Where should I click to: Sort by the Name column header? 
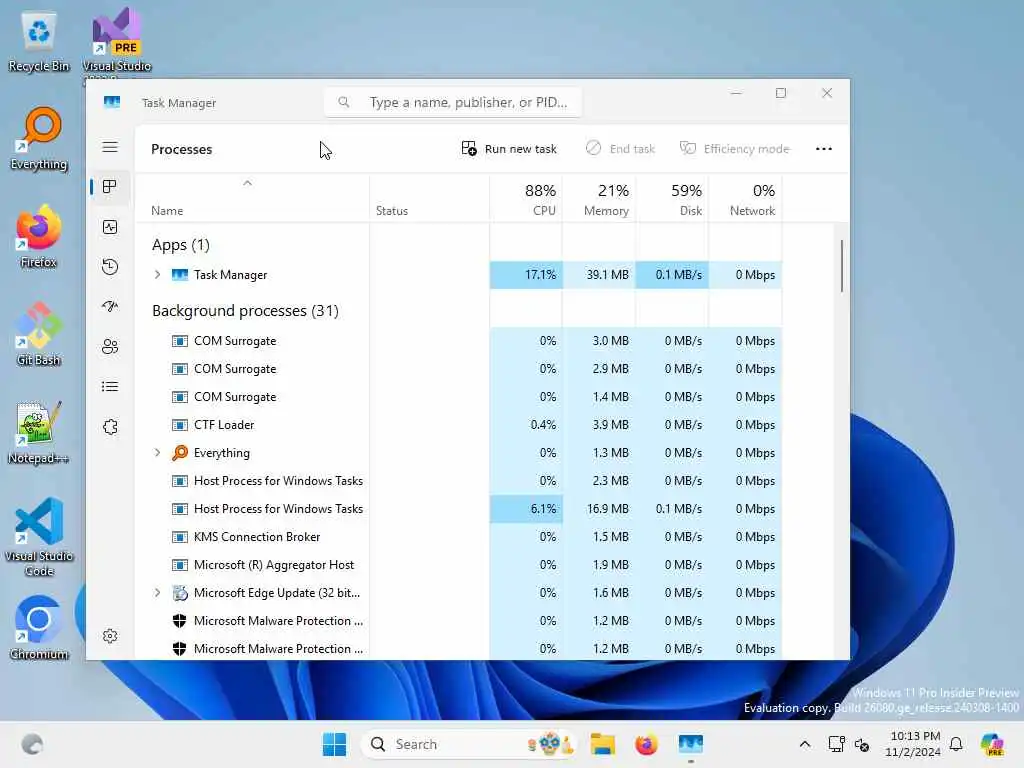pyautogui.click(x=252, y=199)
